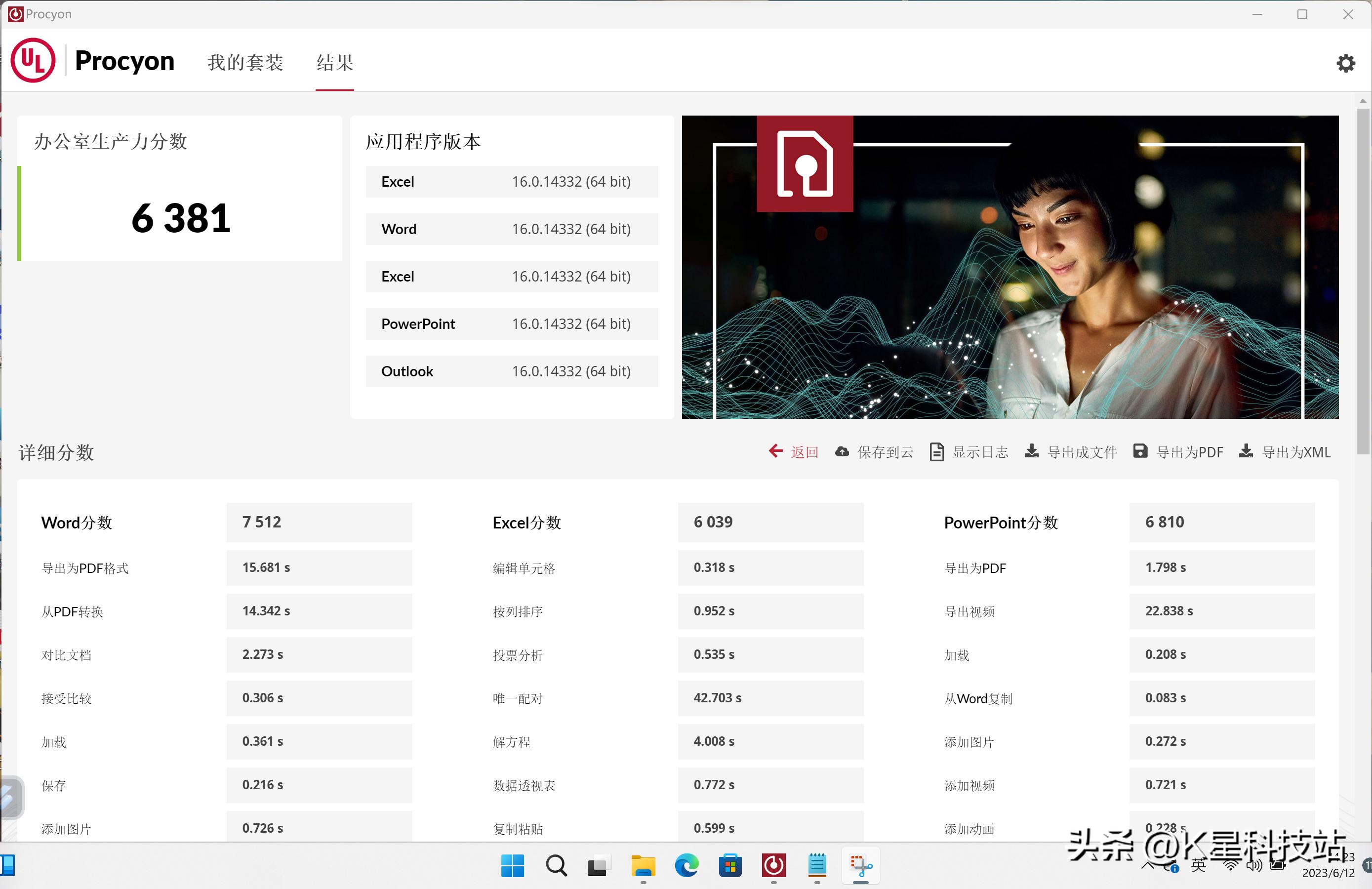Select the 结果 tab
1372x889 pixels.
[x=334, y=62]
